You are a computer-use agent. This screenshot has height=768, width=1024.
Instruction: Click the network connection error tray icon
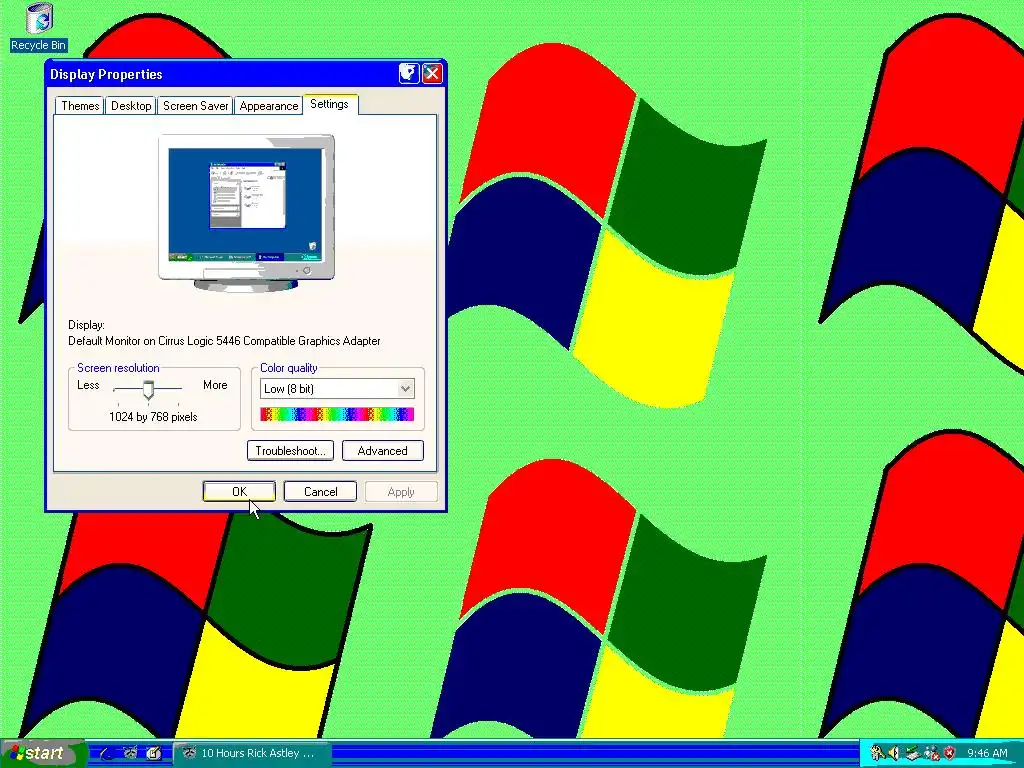tap(931, 753)
